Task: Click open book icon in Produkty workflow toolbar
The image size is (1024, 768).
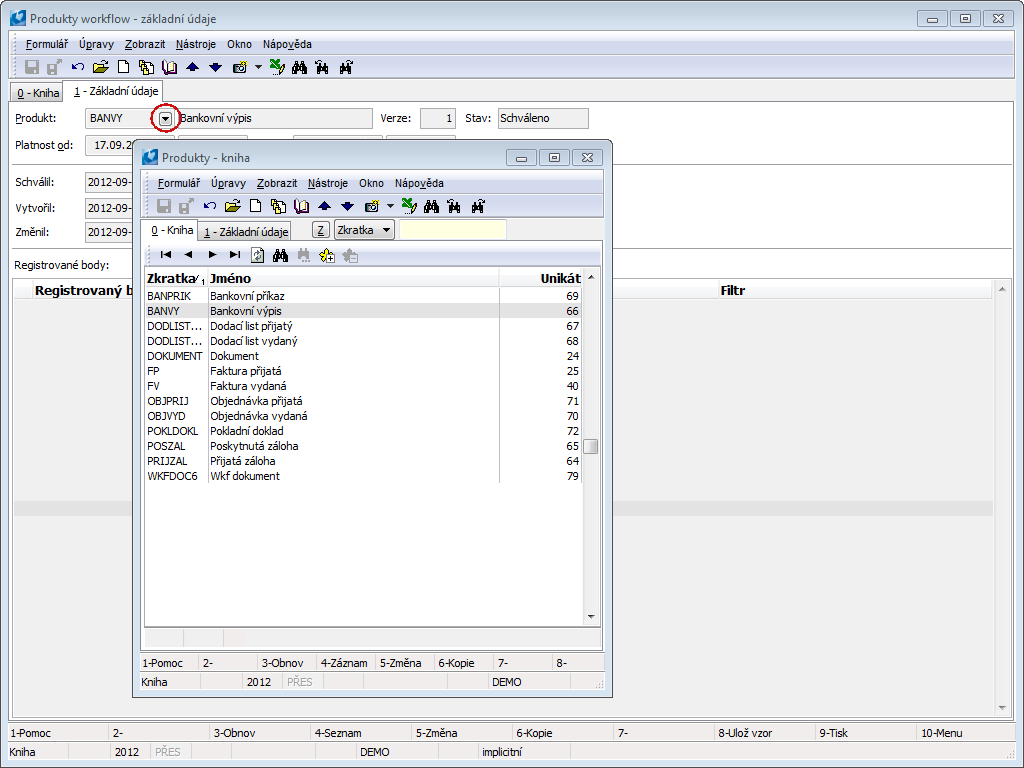Action: tap(169, 67)
